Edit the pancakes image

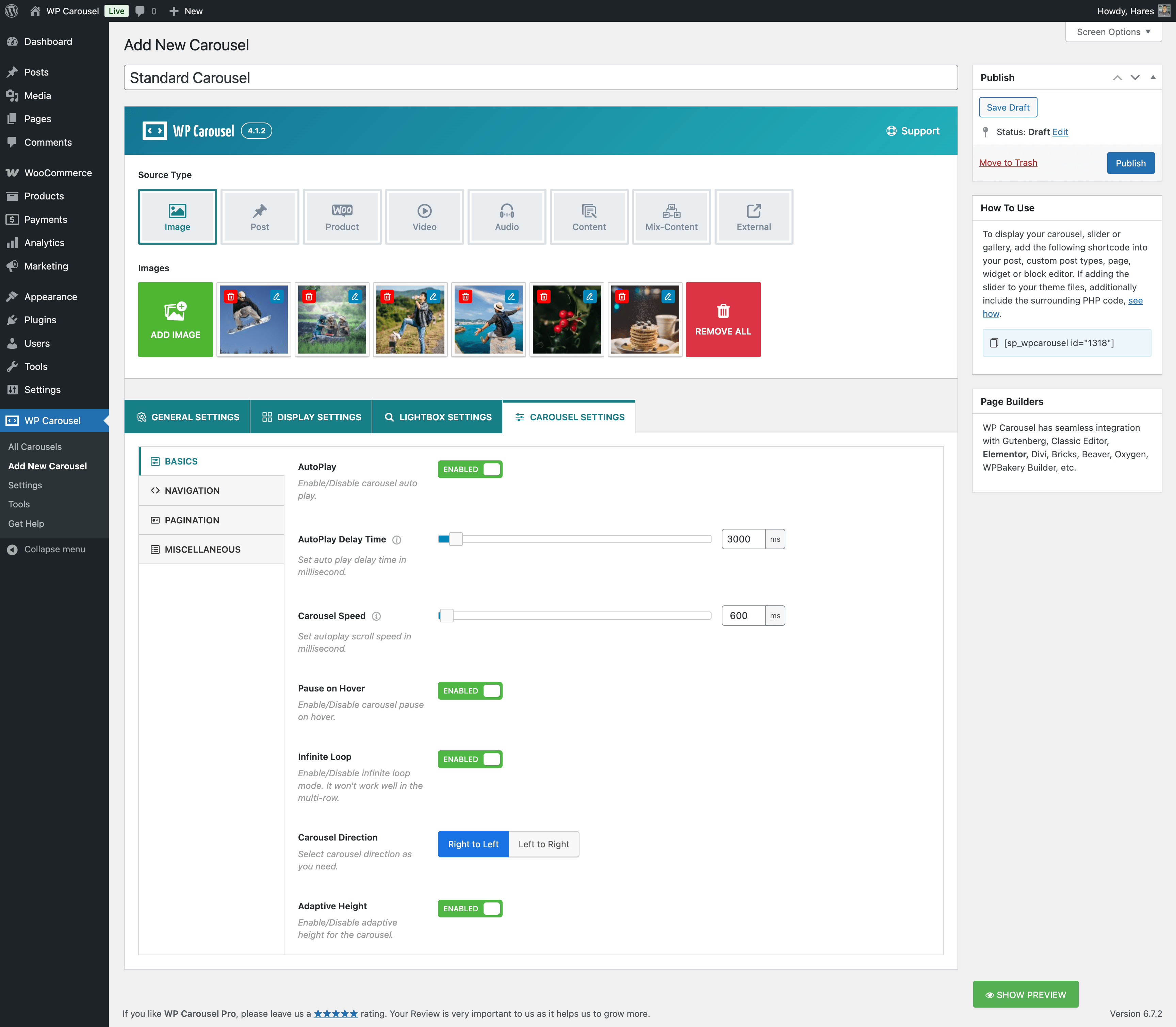668,296
